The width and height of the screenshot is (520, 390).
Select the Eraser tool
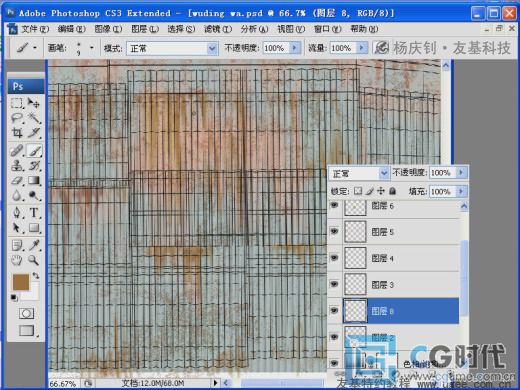[17, 180]
